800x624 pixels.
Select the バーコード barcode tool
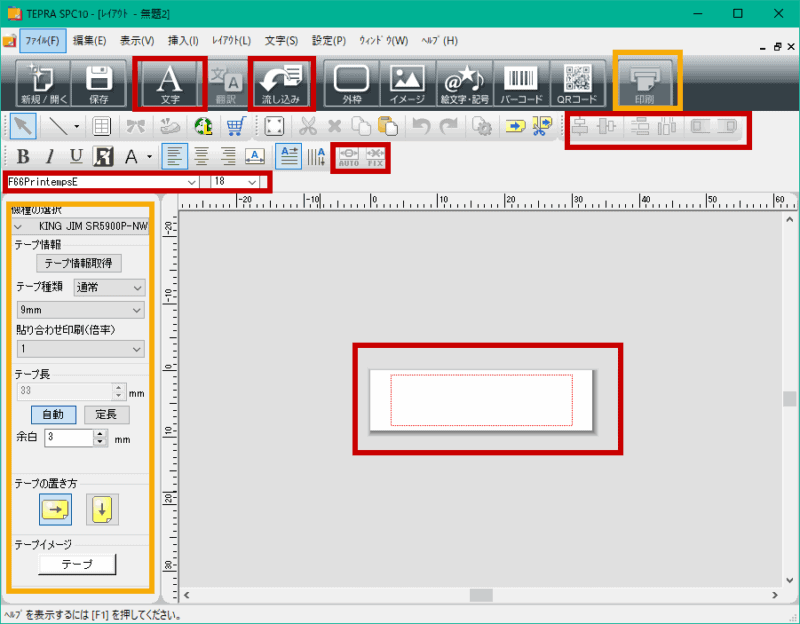point(521,83)
